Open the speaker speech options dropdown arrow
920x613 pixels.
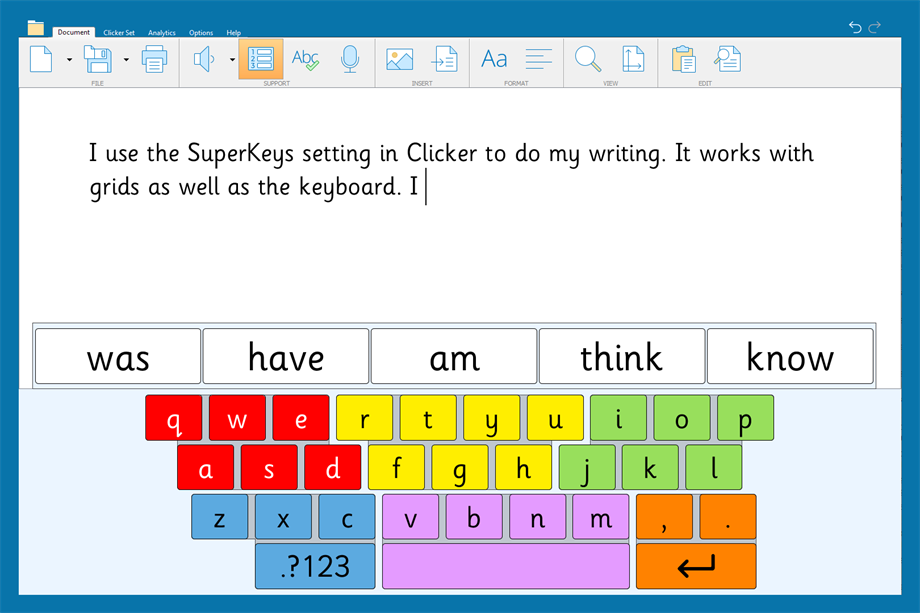(x=232, y=60)
